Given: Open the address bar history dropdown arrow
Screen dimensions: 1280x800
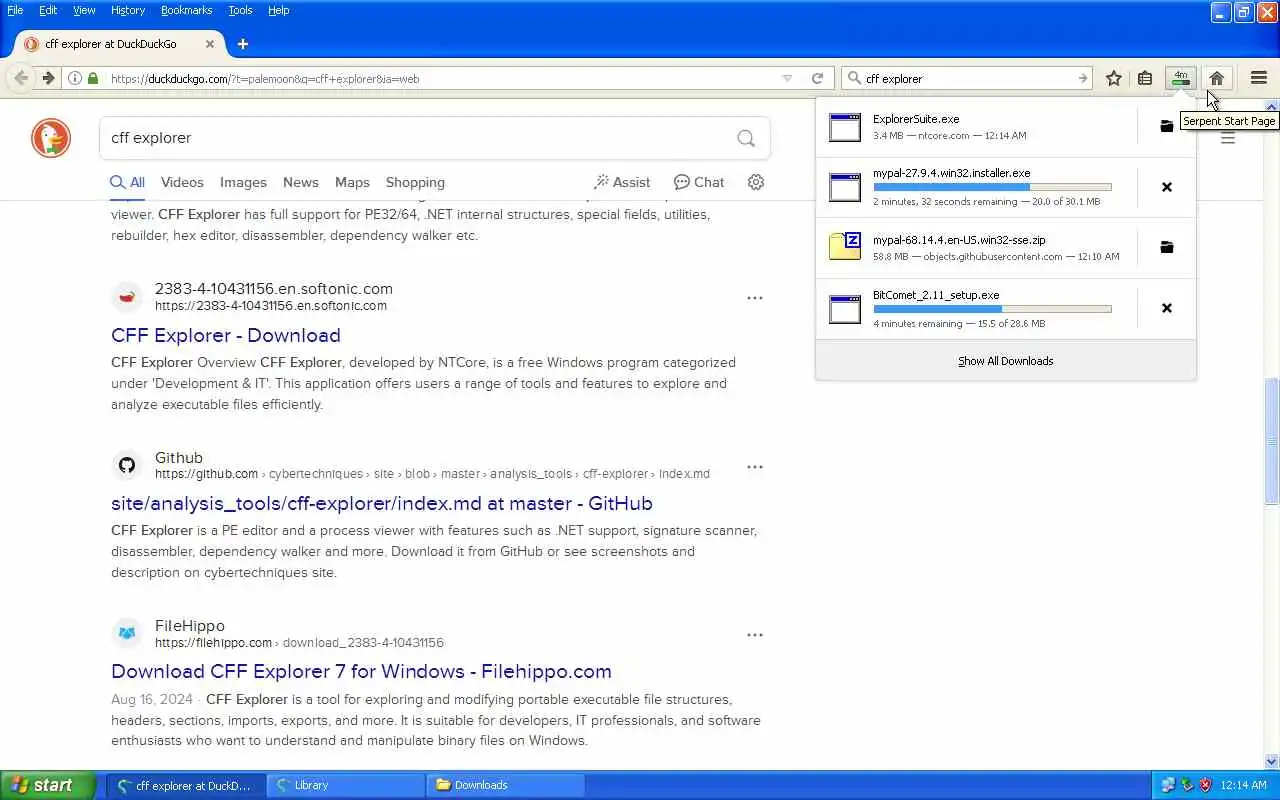Looking at the screenshot, I should [787, 78].
